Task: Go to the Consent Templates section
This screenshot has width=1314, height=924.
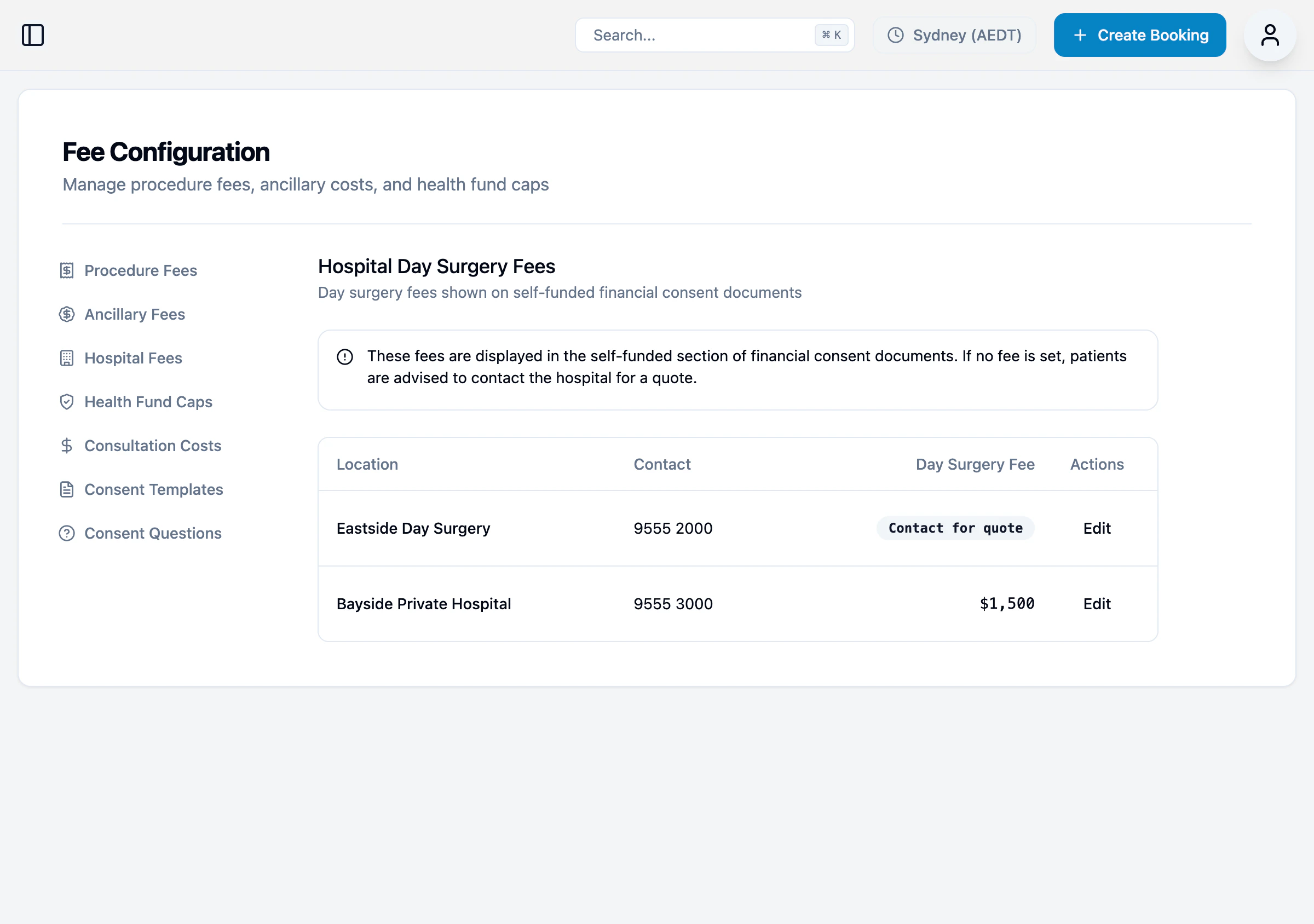Action: coord(153,490)
